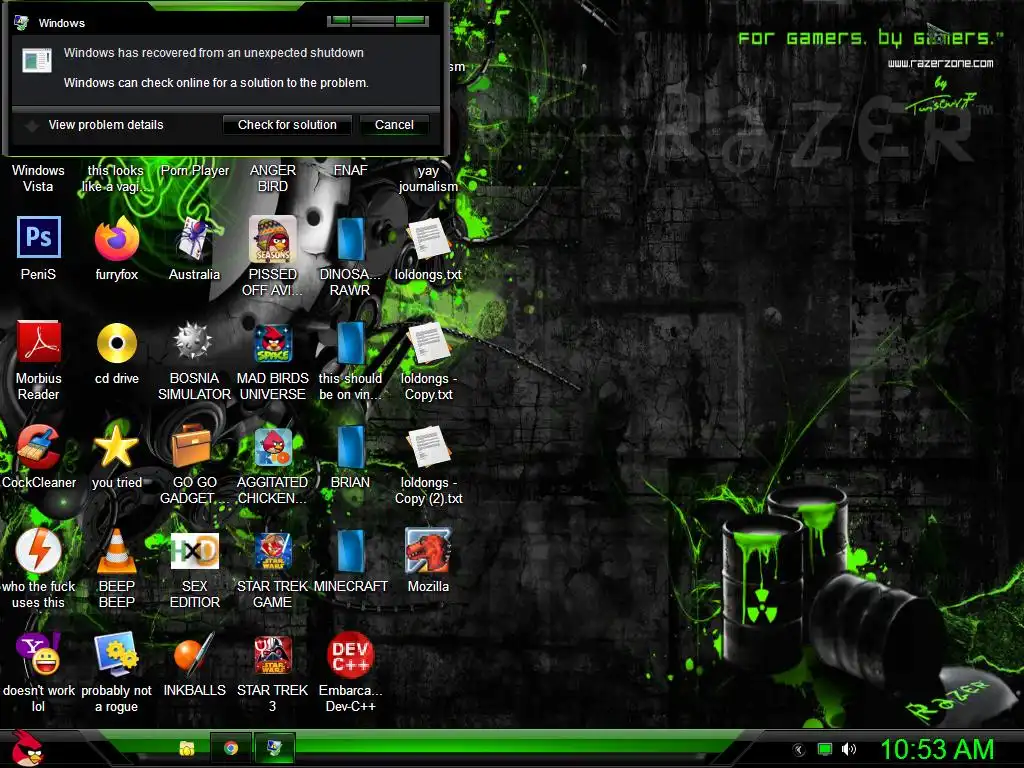Open the STAR TREK 3 Angry Birds icon

coord(273,655)
